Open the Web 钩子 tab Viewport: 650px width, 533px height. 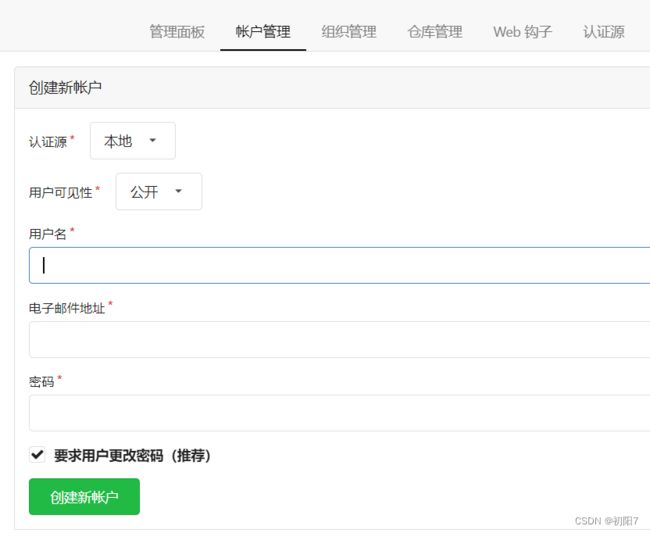tap(522, 32)
